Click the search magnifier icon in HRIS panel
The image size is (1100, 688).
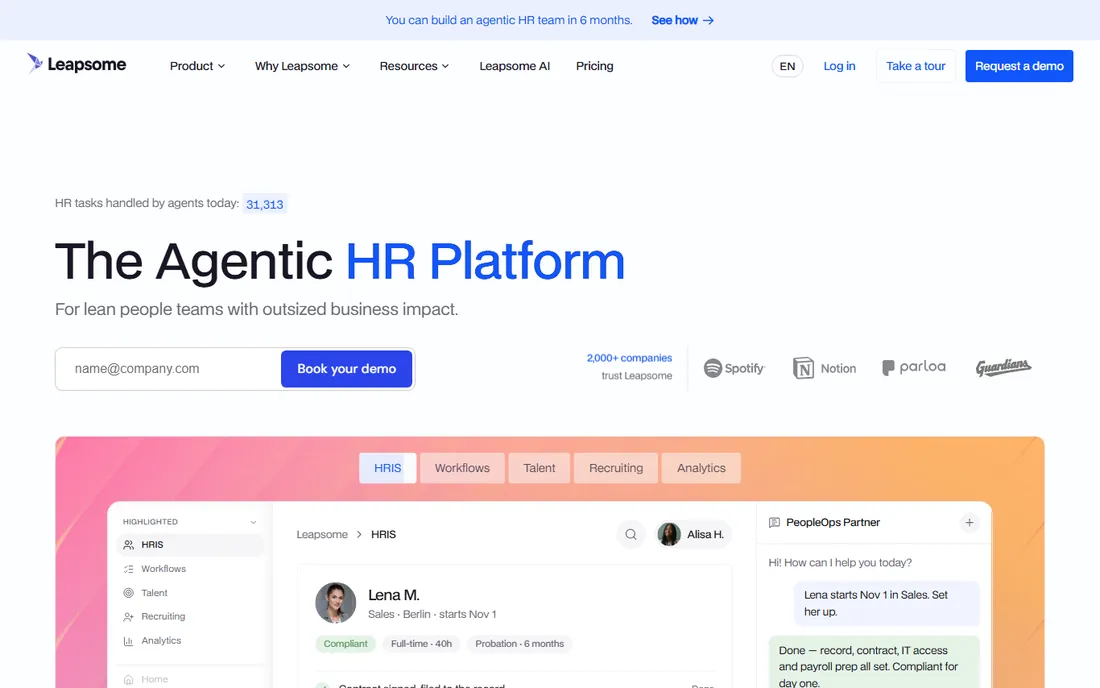[631, 534]
